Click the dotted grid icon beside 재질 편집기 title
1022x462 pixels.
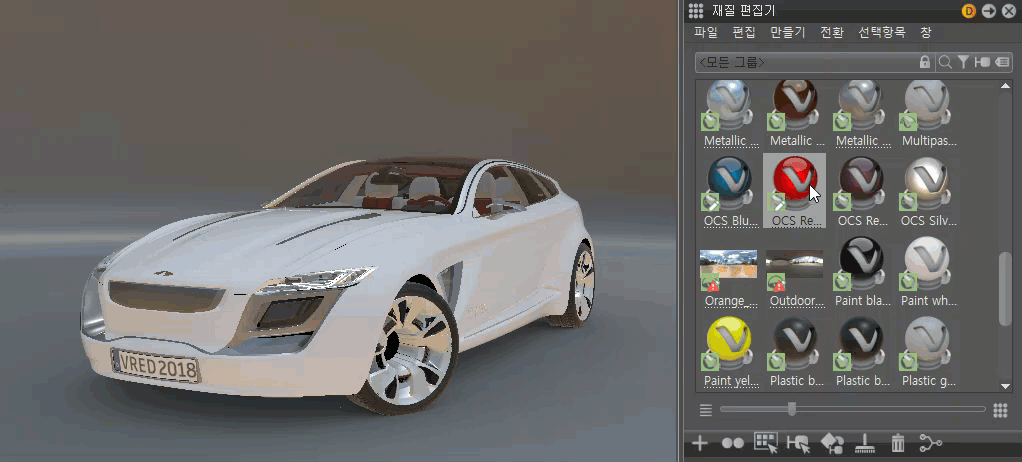[696, 10]
